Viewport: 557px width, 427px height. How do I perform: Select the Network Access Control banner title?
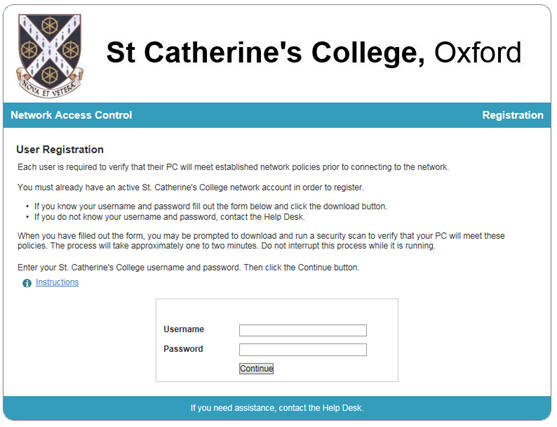[71, 115]
